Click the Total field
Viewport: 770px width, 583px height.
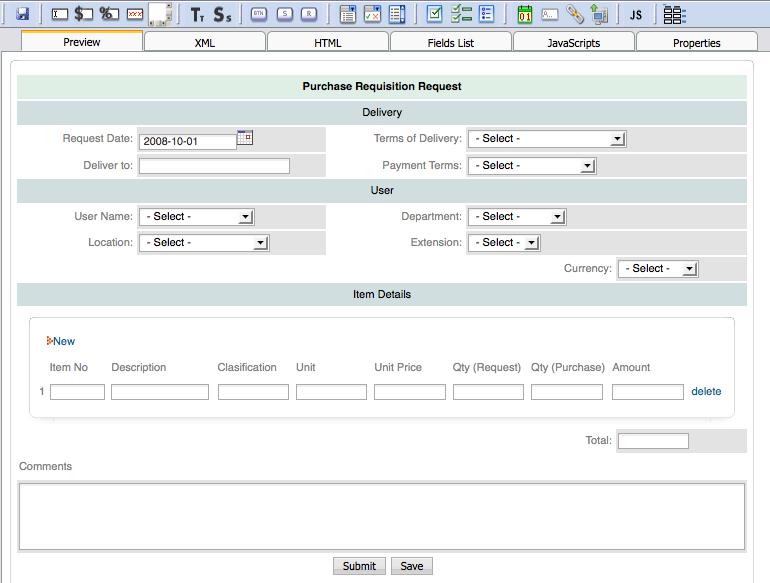(x=653, y=441)
